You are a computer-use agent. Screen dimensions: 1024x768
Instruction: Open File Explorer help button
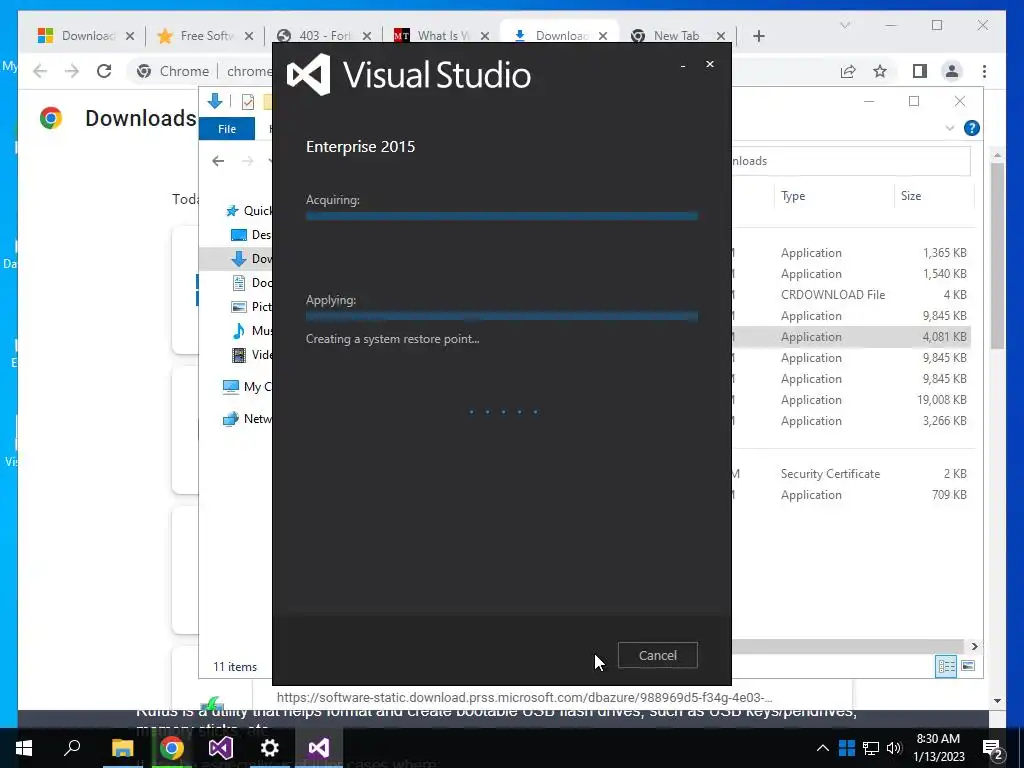[x=972, y=128]
